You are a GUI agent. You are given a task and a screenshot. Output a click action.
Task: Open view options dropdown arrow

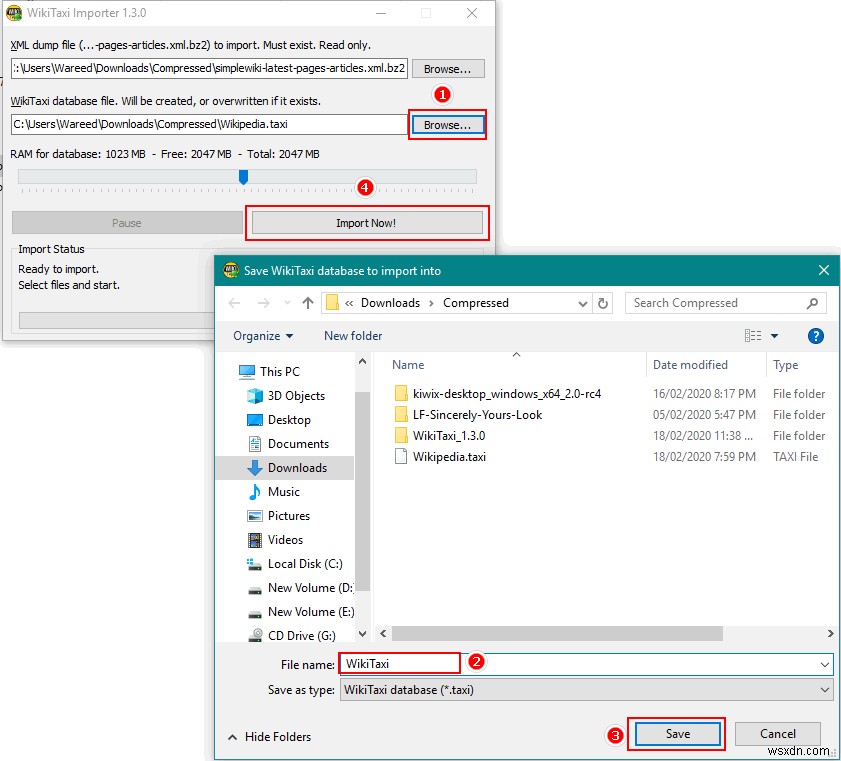pyautogui.click(x=774, y=336)
